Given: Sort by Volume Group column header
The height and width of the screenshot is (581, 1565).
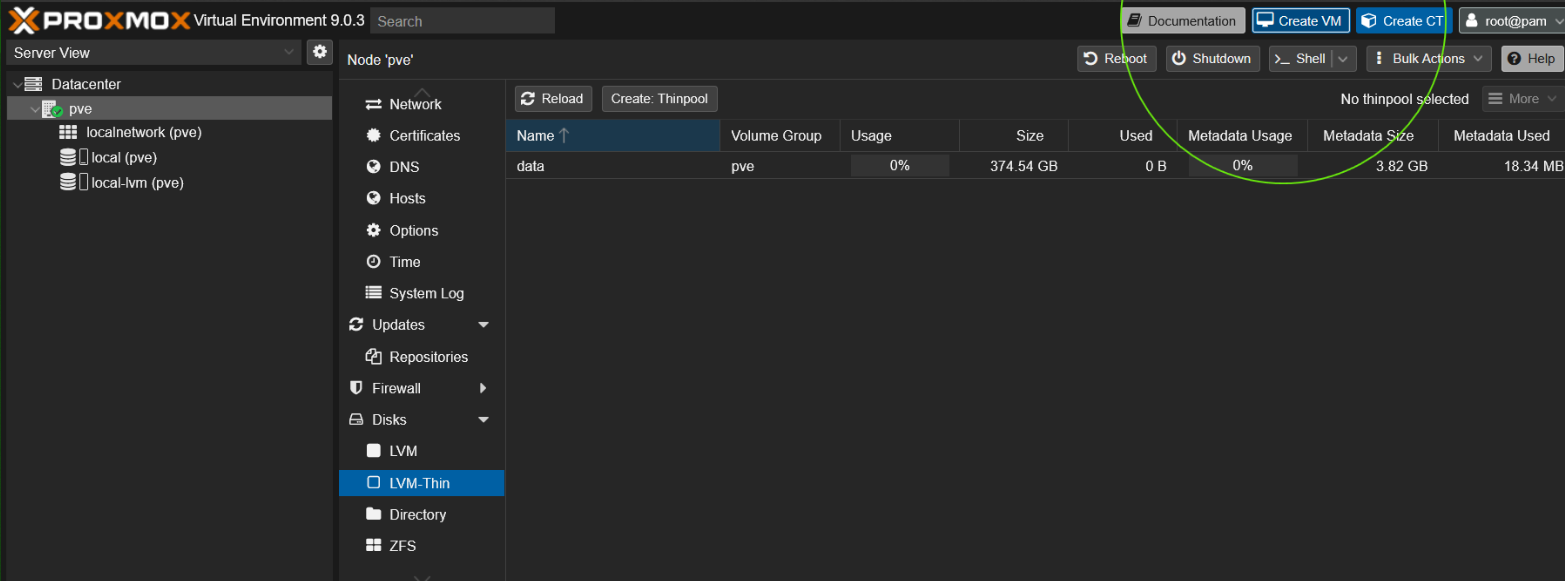Looking at the screenshot, I should (x=779, y=136).
